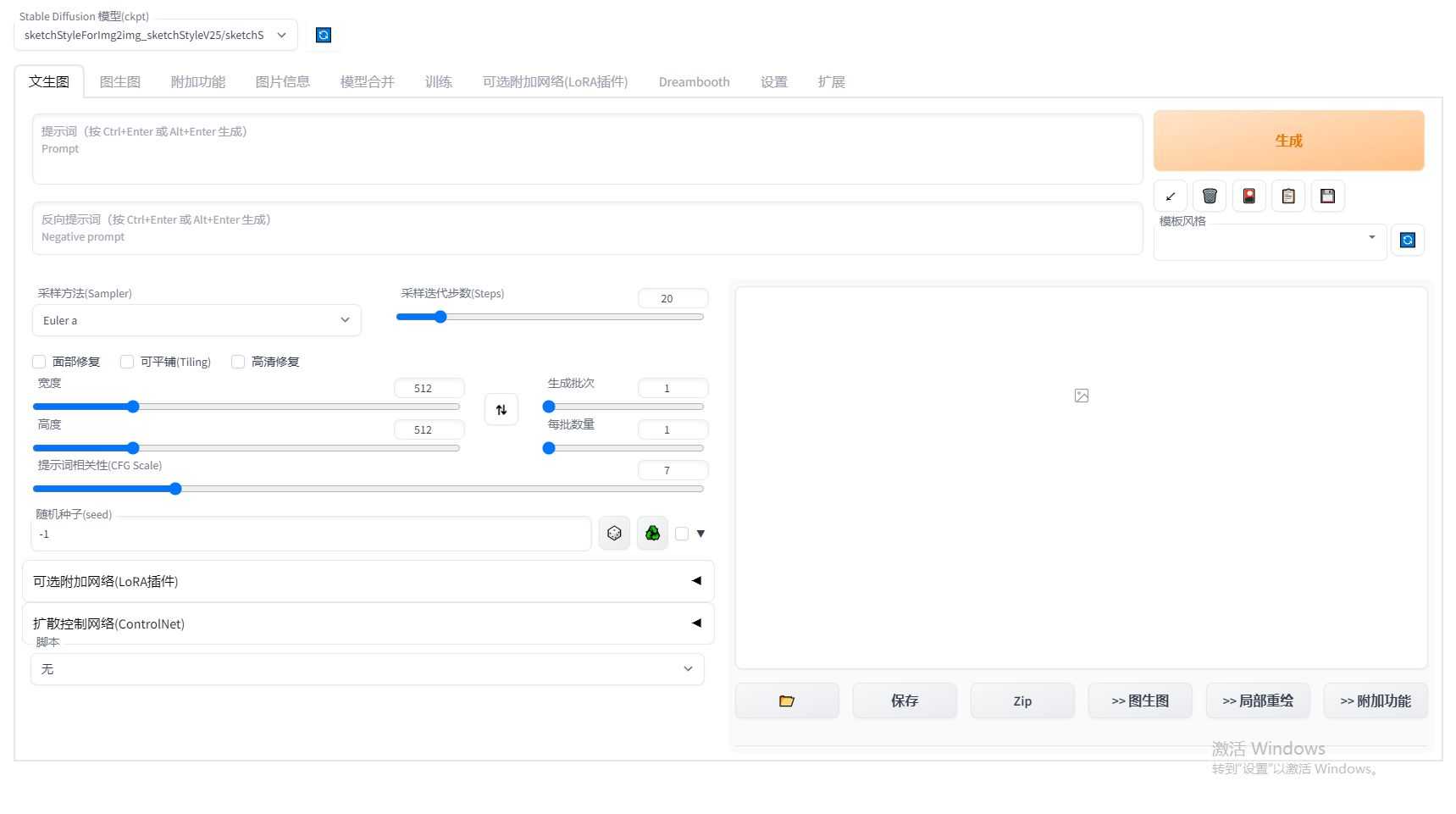
Task: Switch to the 图生图 tab
Action: [120, 81]
